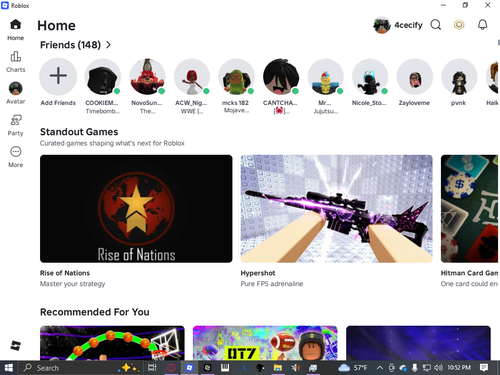500x375 pixels.
Task: Click the Recommended For You heading
Action: 95,312
